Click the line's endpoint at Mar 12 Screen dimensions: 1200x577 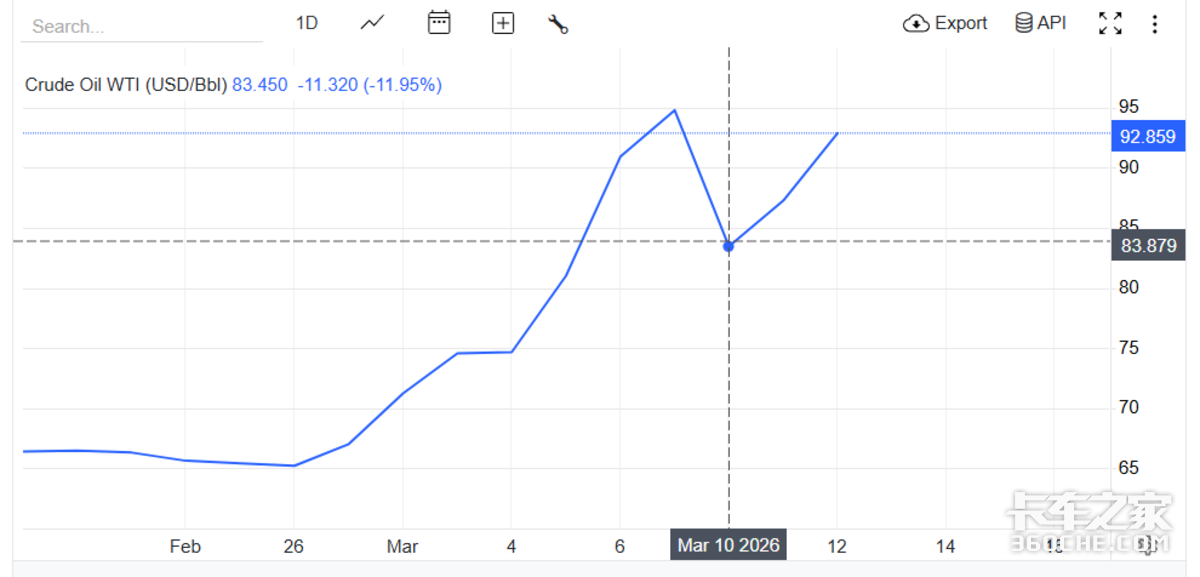click(837, 133)
